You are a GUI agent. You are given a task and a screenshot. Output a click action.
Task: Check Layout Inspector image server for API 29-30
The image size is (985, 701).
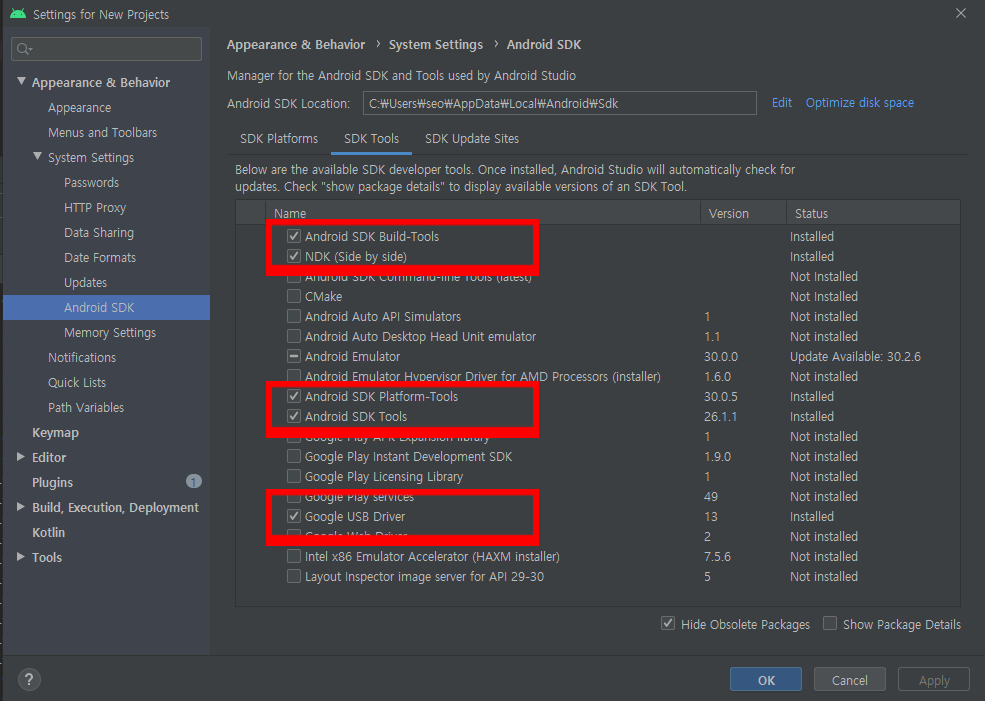(293, 576)
